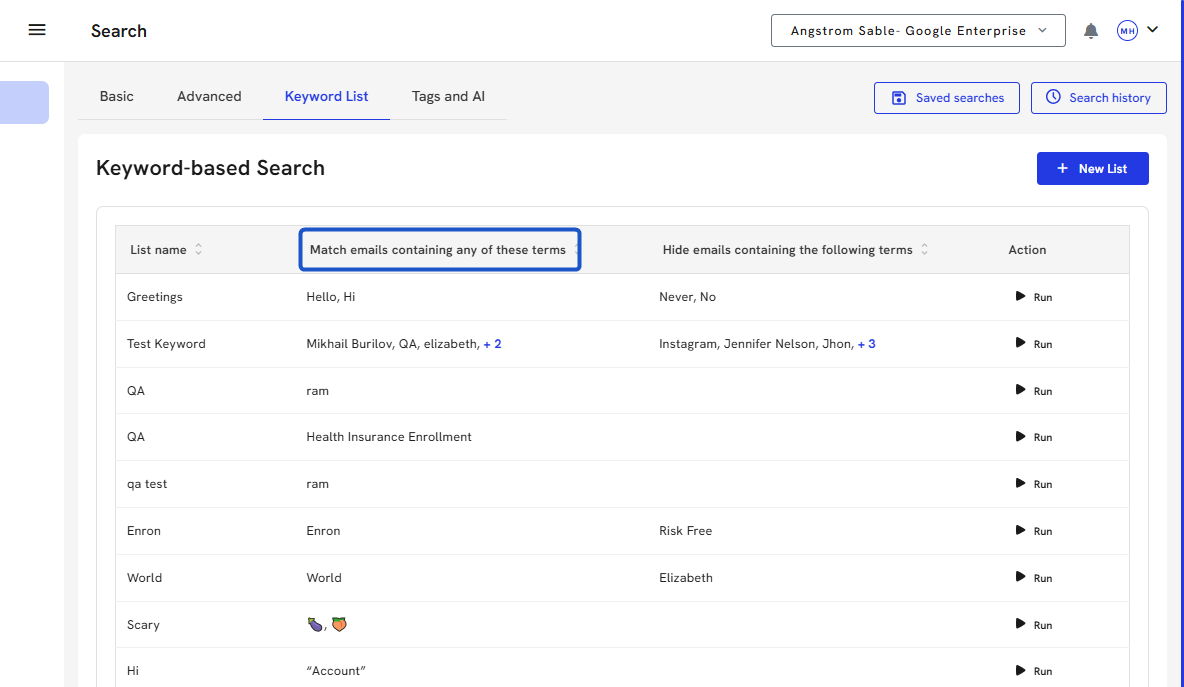Screen dimensions: 1184x687
Task: Run the Test Keyword list
Action: pyautogui.click(x=1034, y=344)
